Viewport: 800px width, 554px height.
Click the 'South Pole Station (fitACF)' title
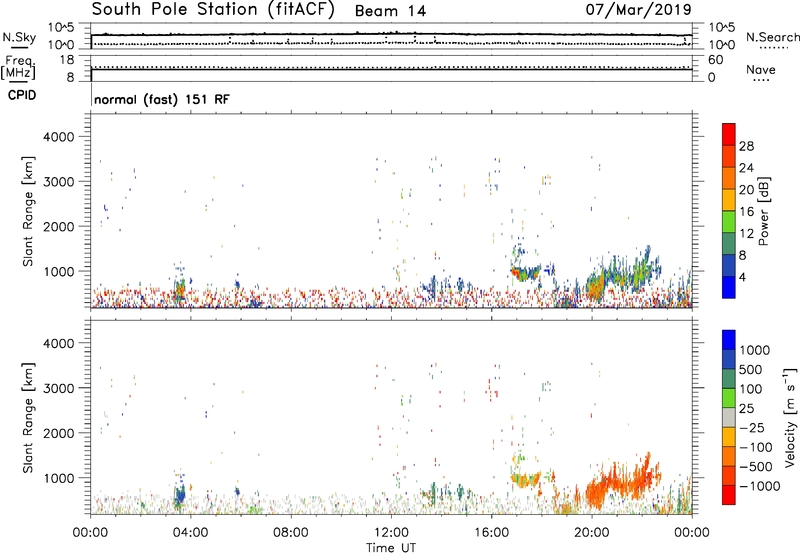pos(213,10)
